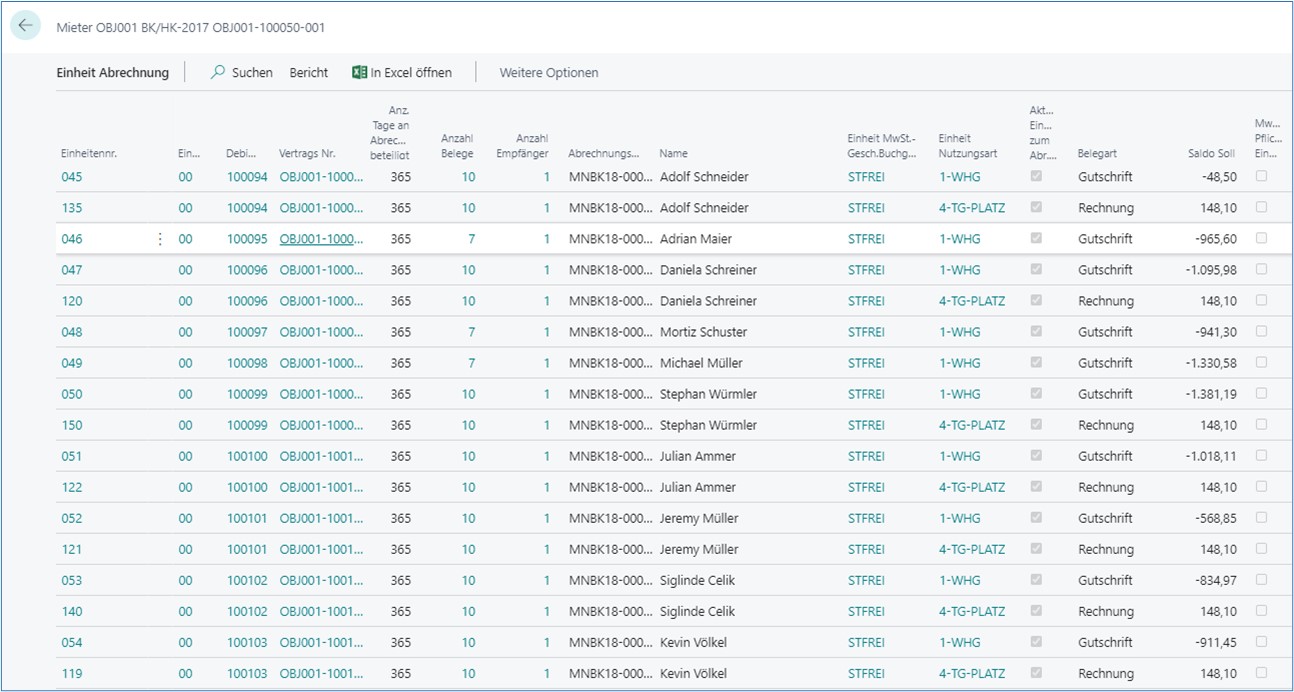Open Einheitennr. column header options
The width and height of the screenshot is (1294, 692).
89,154
